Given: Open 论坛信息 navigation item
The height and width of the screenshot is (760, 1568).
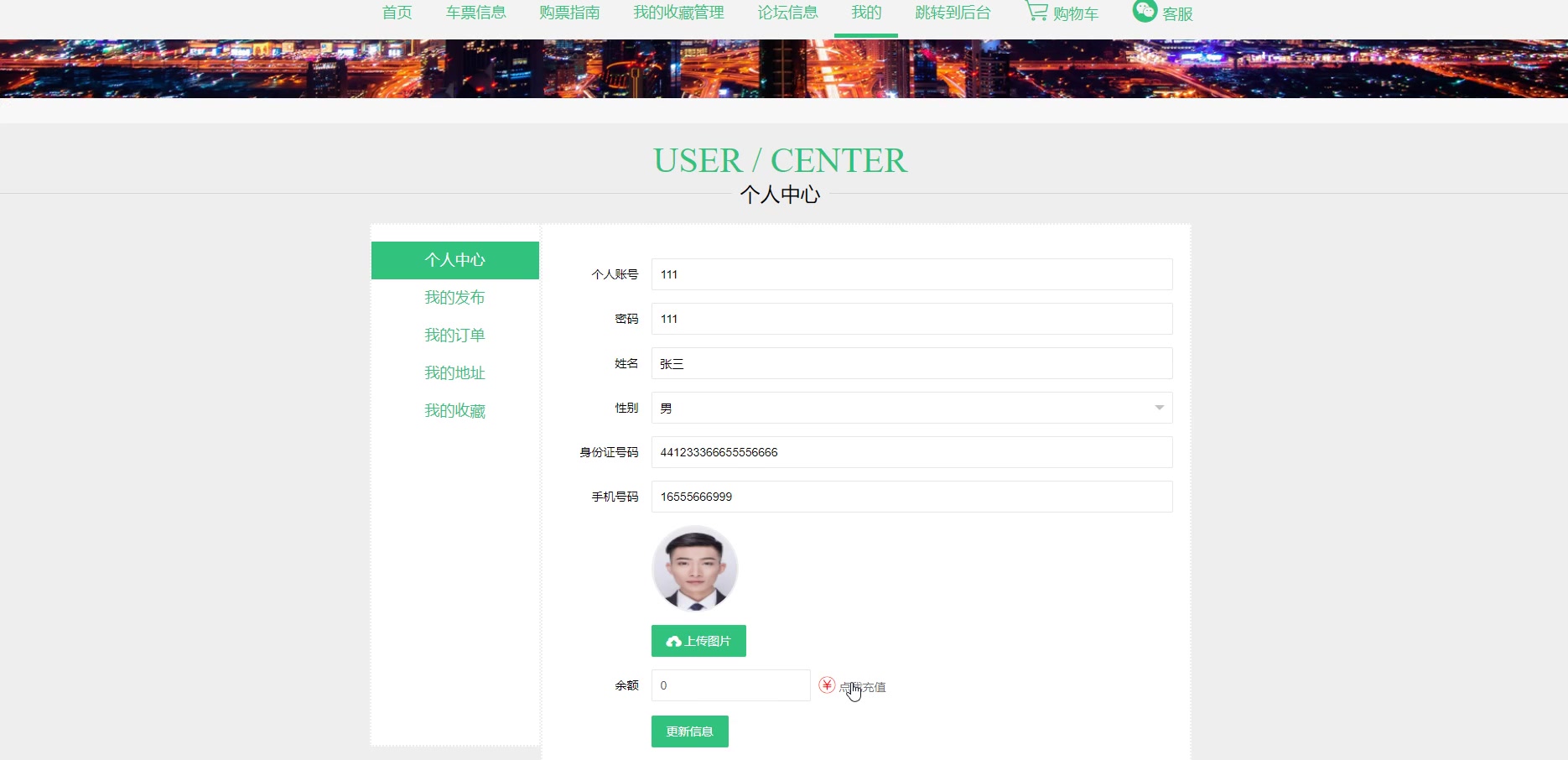Looking at the screenshot, I should coord(787,13).
